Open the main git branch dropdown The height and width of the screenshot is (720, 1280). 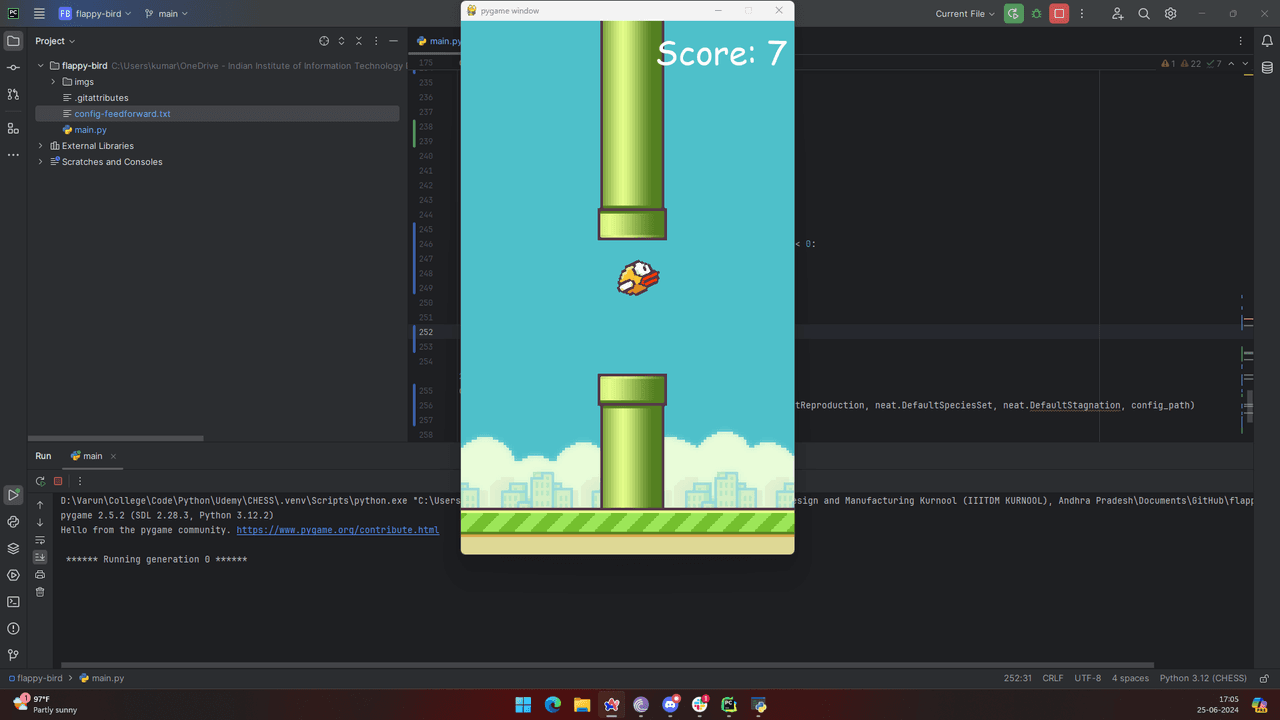point(166,14)
